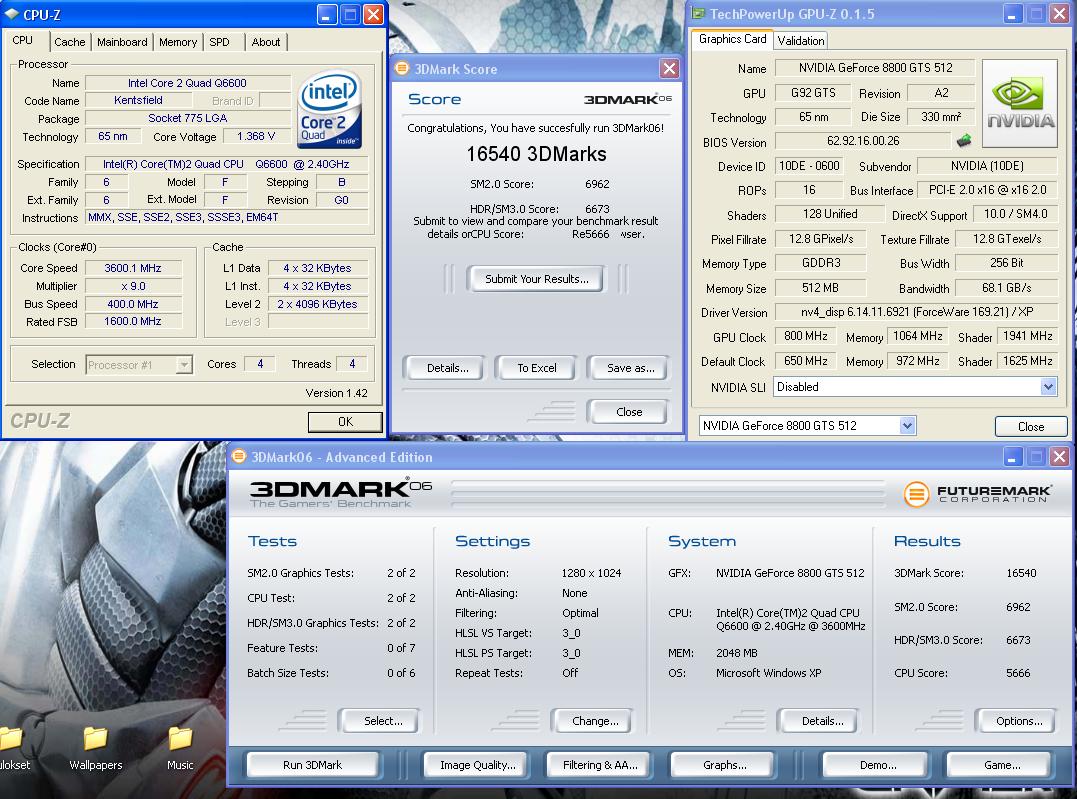Click the Graphs button in 3DMark06

[724, 765]
